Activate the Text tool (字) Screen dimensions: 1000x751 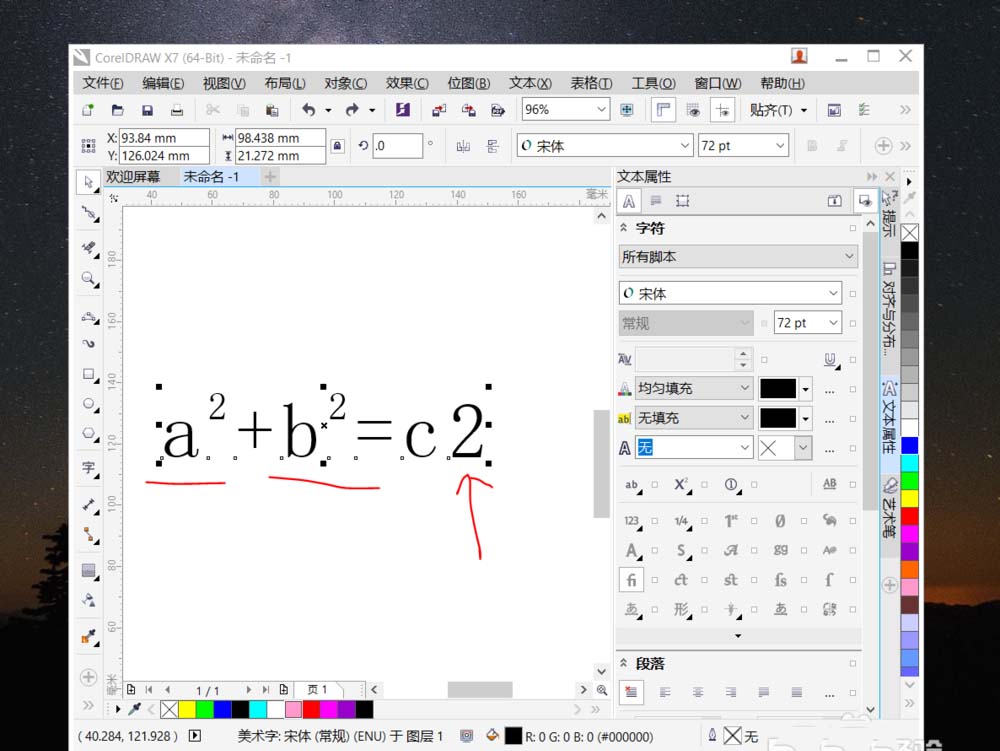click(x=89, y=468)
